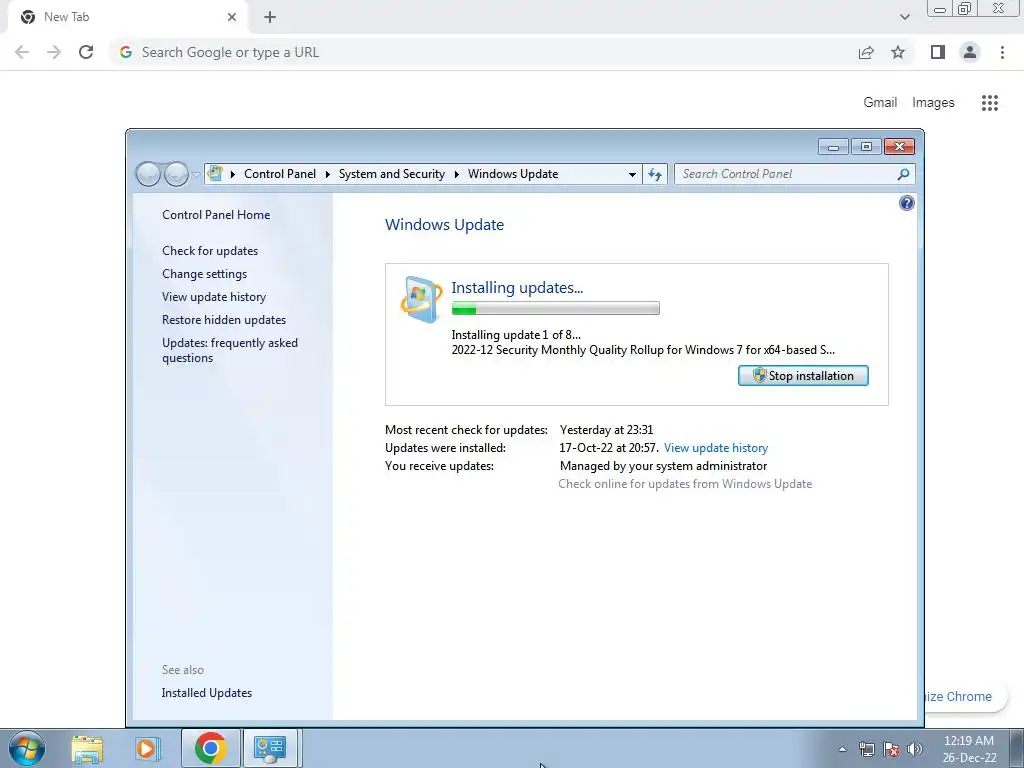Open the Chrome profile avatar

[x=970, y=52]
